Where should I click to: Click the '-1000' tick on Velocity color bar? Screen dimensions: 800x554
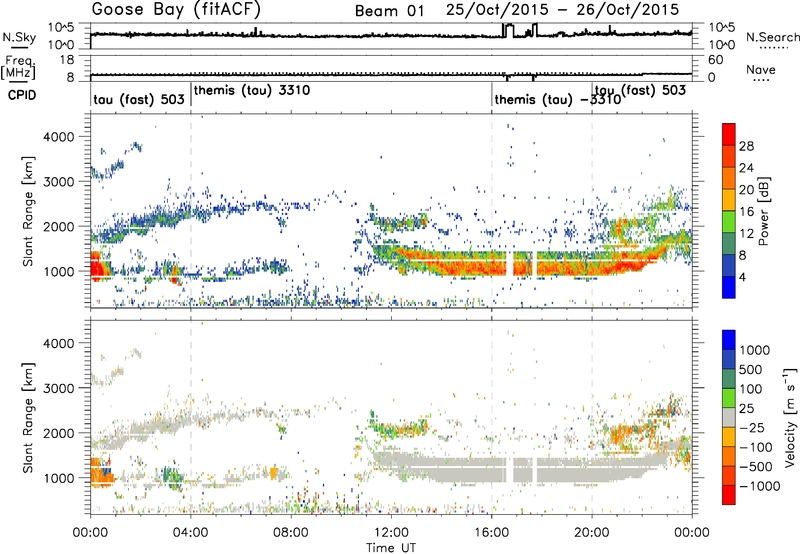click(x=760, y=486)
